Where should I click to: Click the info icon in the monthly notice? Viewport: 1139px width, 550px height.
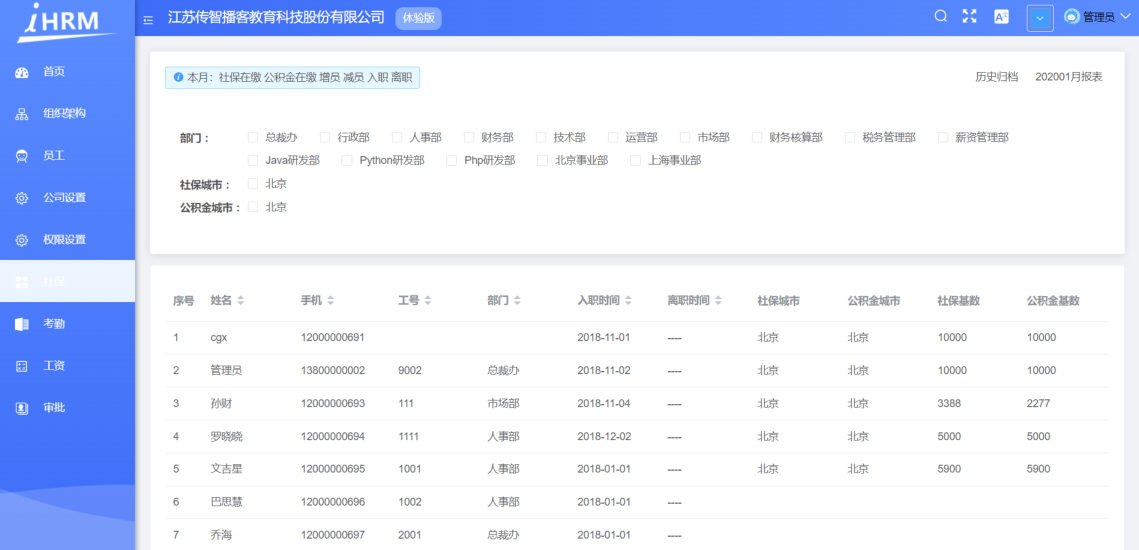coord(178,77)
